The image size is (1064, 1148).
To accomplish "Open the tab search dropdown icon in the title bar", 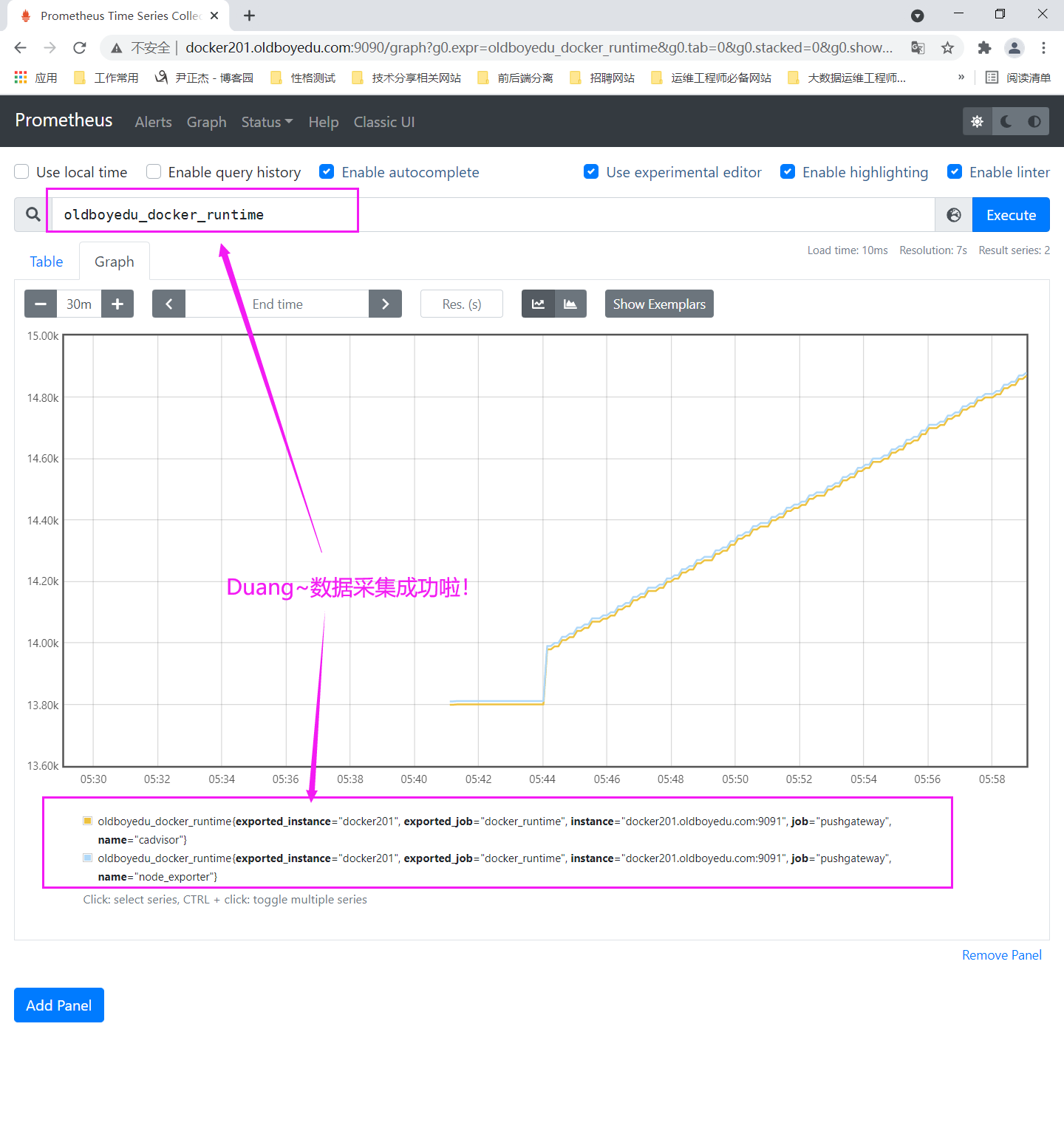I will point(917,16).
